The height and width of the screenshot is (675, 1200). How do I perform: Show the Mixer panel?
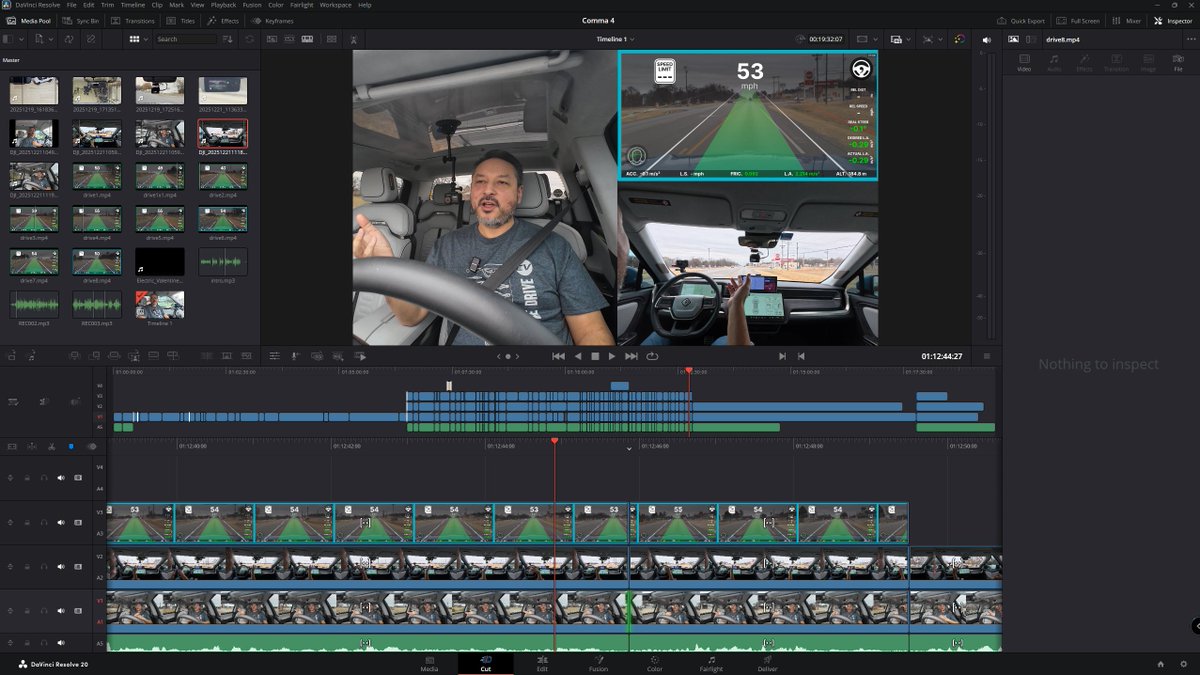point(1126,20)
